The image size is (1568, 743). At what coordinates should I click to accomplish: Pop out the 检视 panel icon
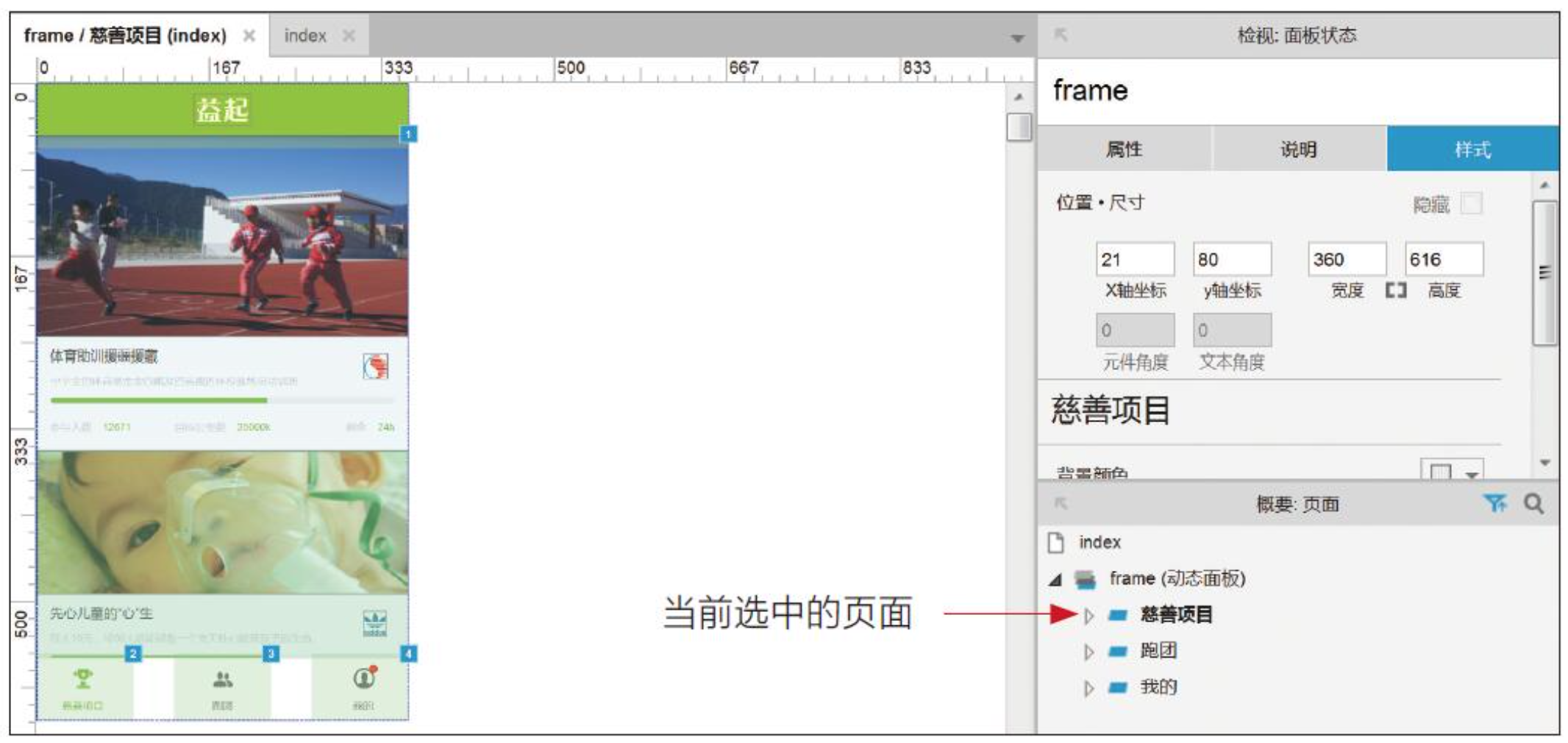click(1061, 35)
